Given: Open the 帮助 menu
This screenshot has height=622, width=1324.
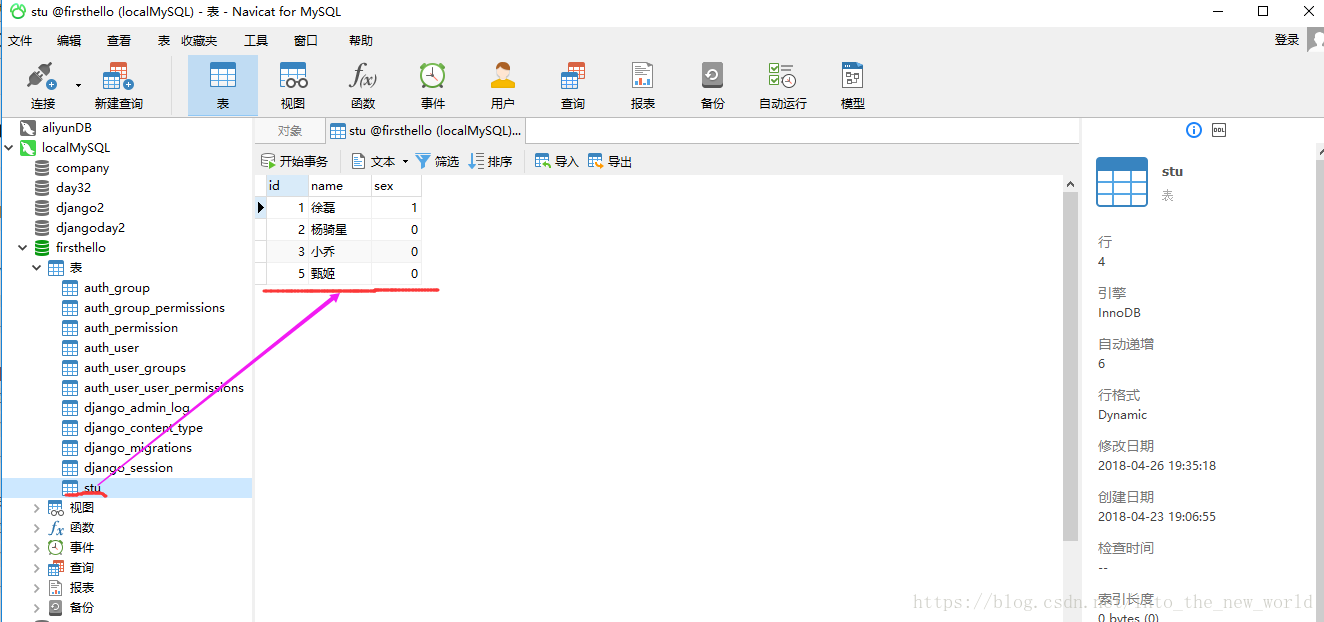Looking at the screenshot, I should (x=361, y=41).
